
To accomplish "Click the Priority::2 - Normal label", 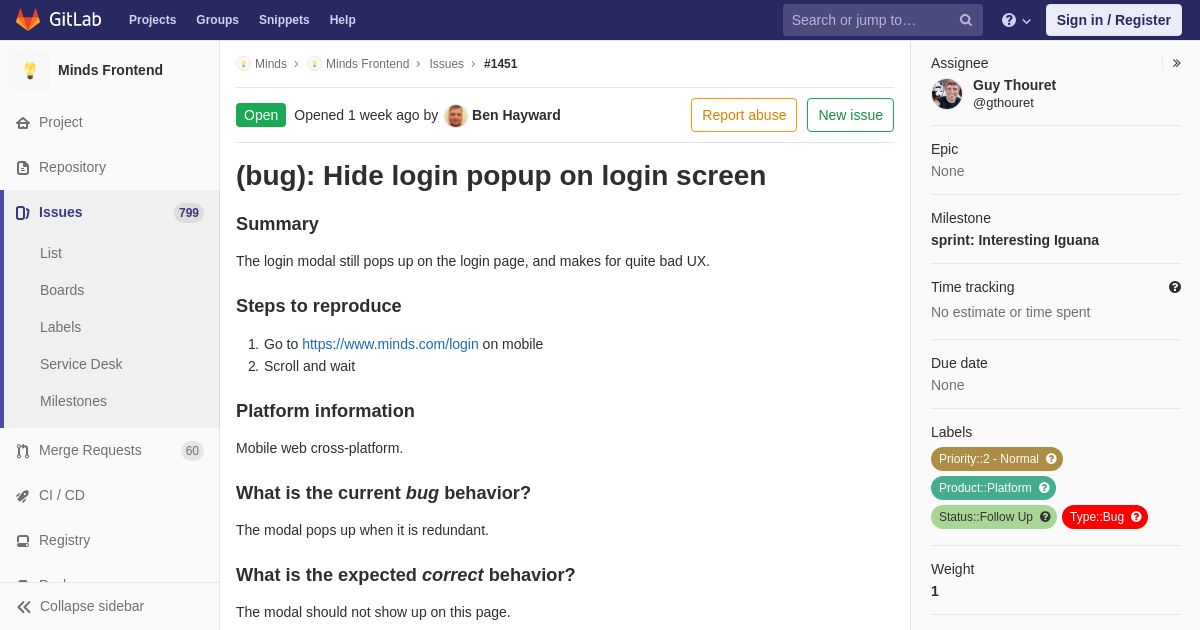I will tap(989, 459).
